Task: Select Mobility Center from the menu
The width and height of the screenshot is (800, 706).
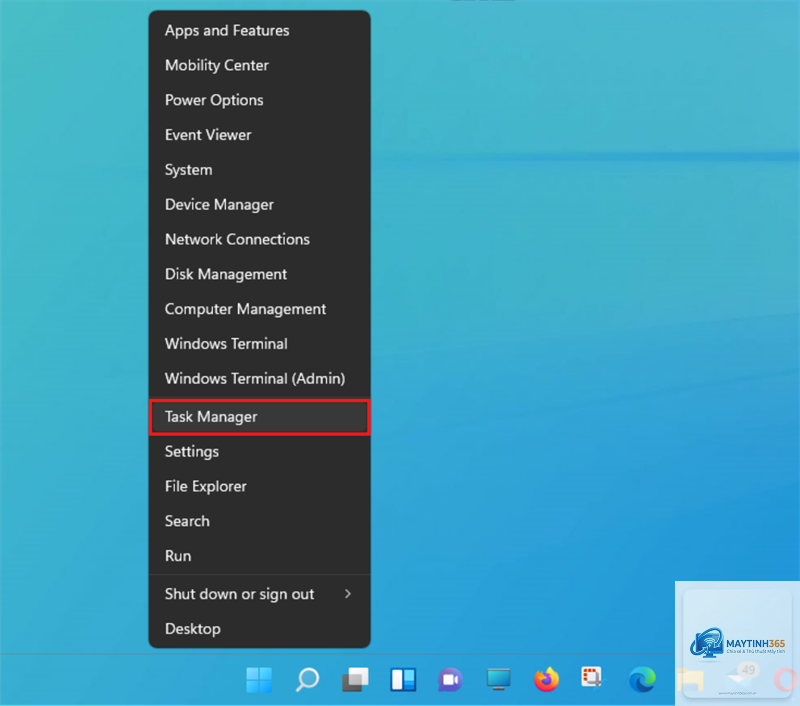Action: 259,65
